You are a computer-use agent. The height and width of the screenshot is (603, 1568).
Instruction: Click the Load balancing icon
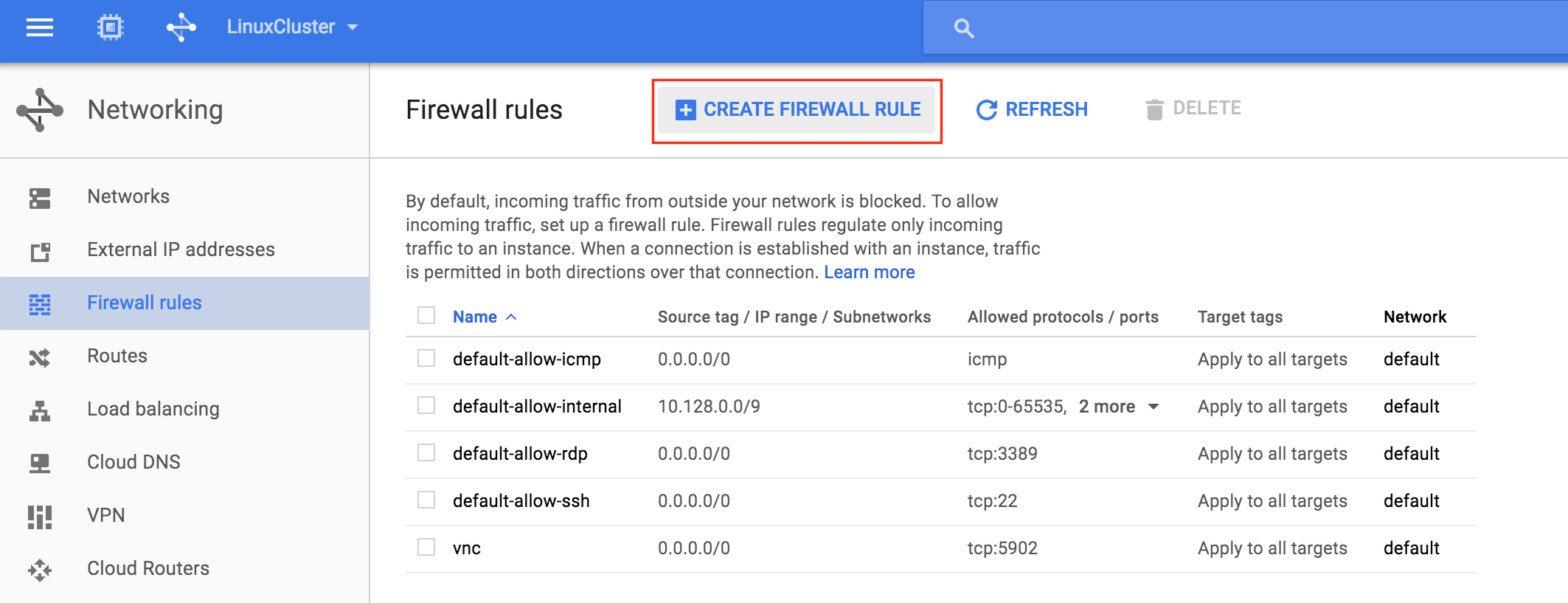(40, 410)
